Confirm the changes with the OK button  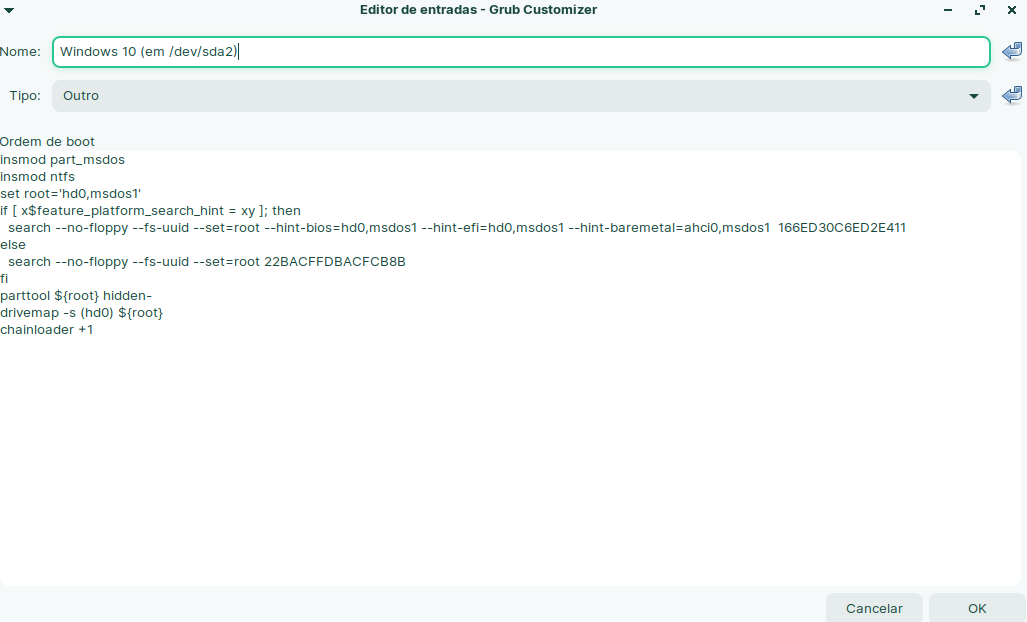pyautogui.click(x=977, y=608)
